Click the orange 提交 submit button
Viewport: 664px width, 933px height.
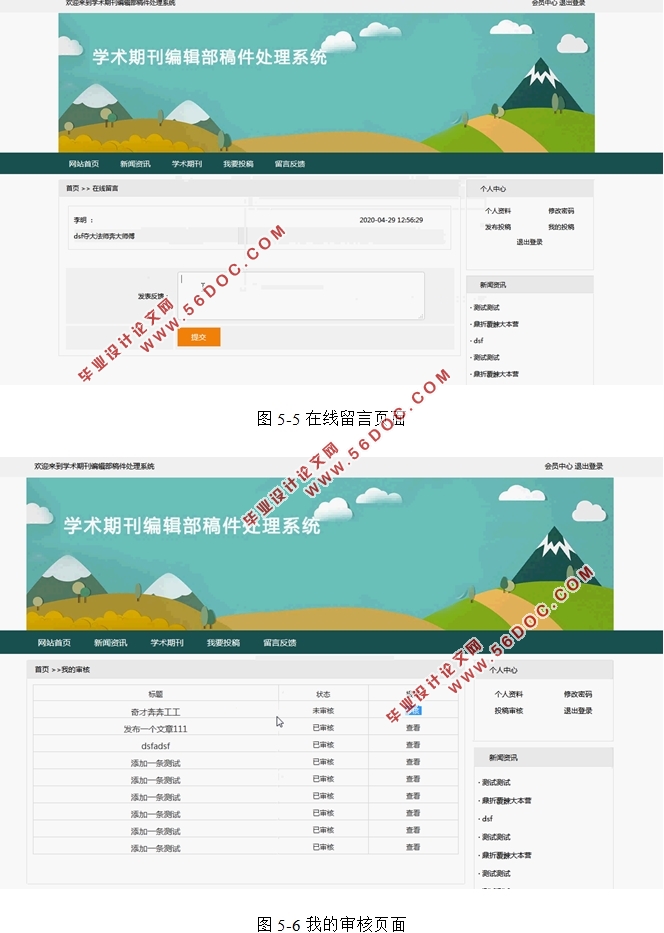198,337
